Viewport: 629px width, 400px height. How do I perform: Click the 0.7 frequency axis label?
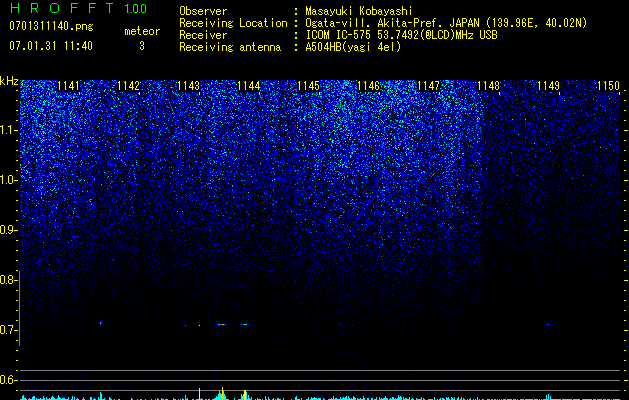point(7,330)
